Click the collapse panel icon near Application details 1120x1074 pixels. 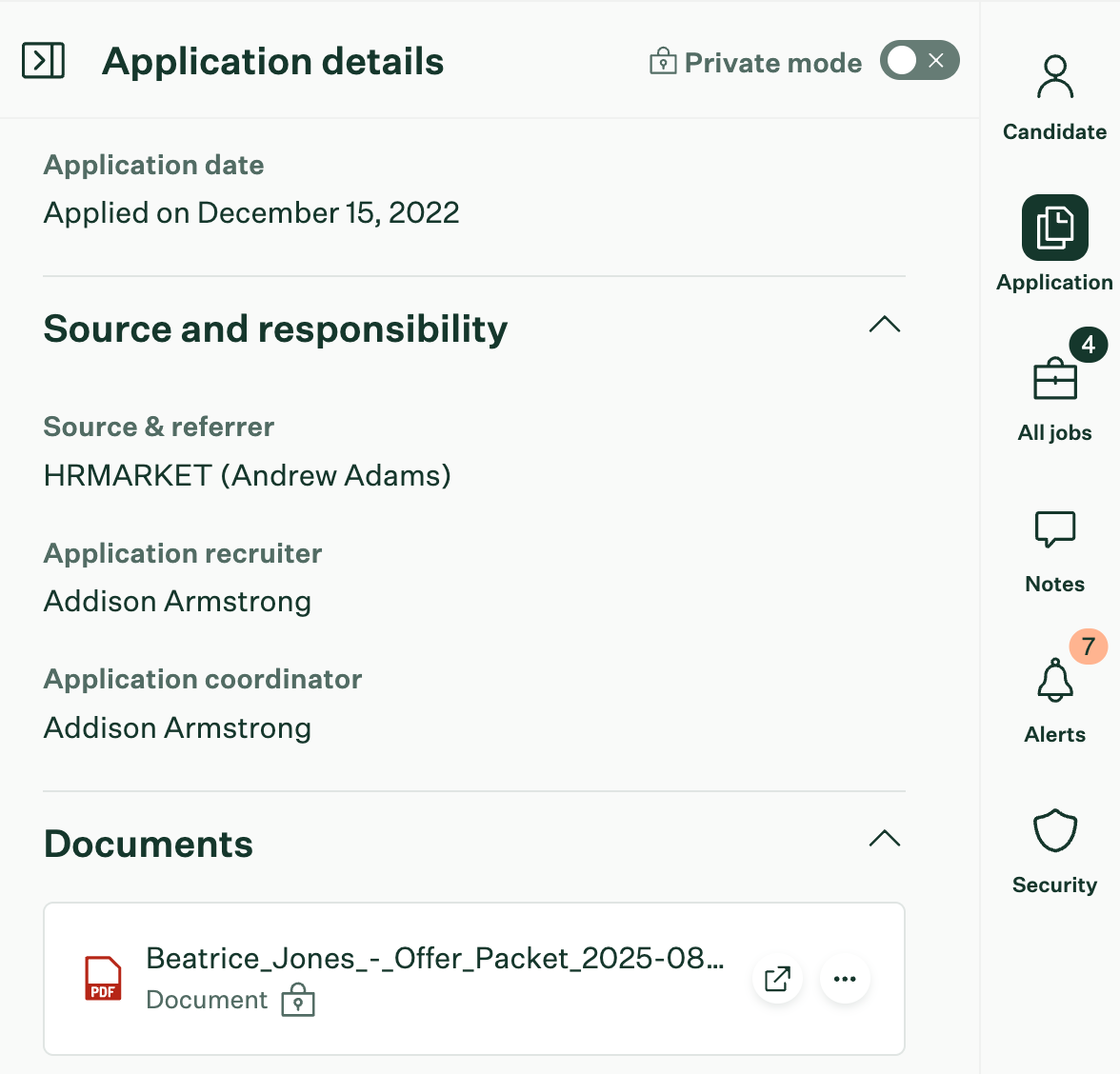click(41, 60)
